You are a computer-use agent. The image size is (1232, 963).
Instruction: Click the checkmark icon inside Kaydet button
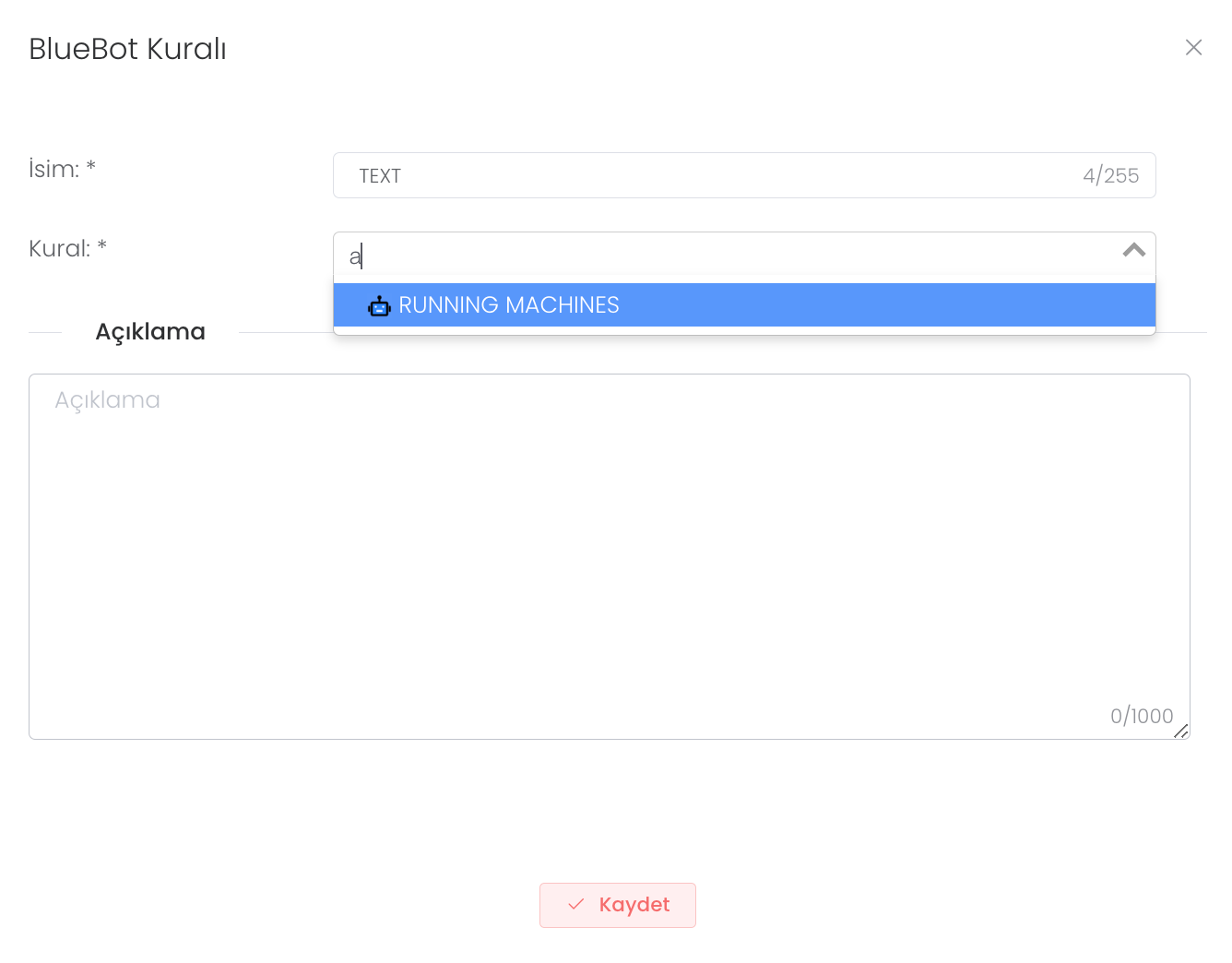[575, 905]
